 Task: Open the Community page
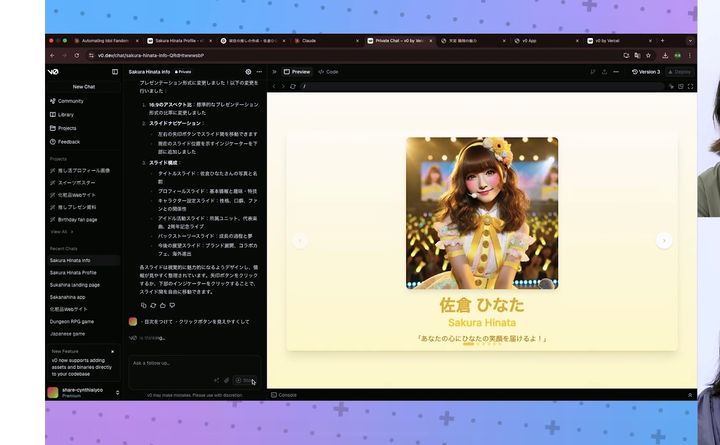[70, 101]
